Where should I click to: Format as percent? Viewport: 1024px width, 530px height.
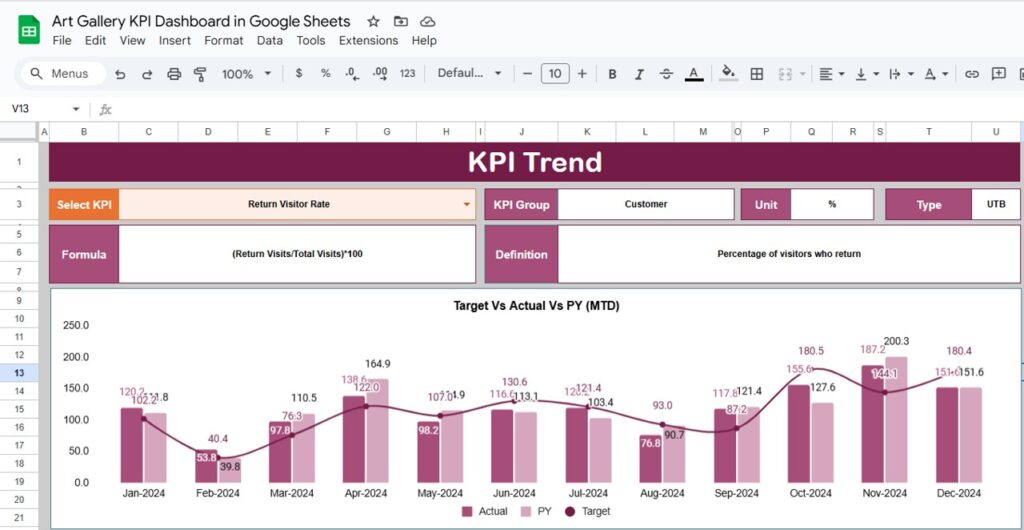coord(325,74)
